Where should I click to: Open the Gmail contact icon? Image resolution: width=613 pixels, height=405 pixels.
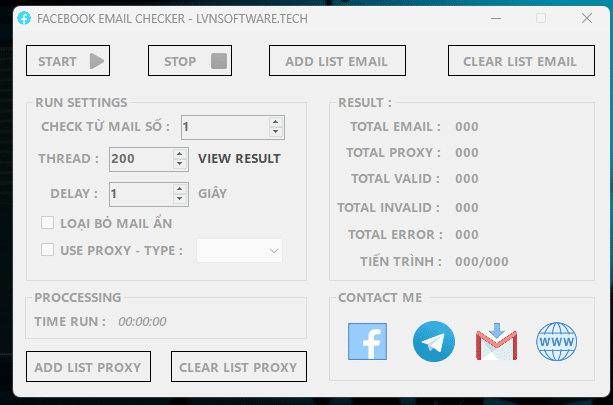(496, 341)
